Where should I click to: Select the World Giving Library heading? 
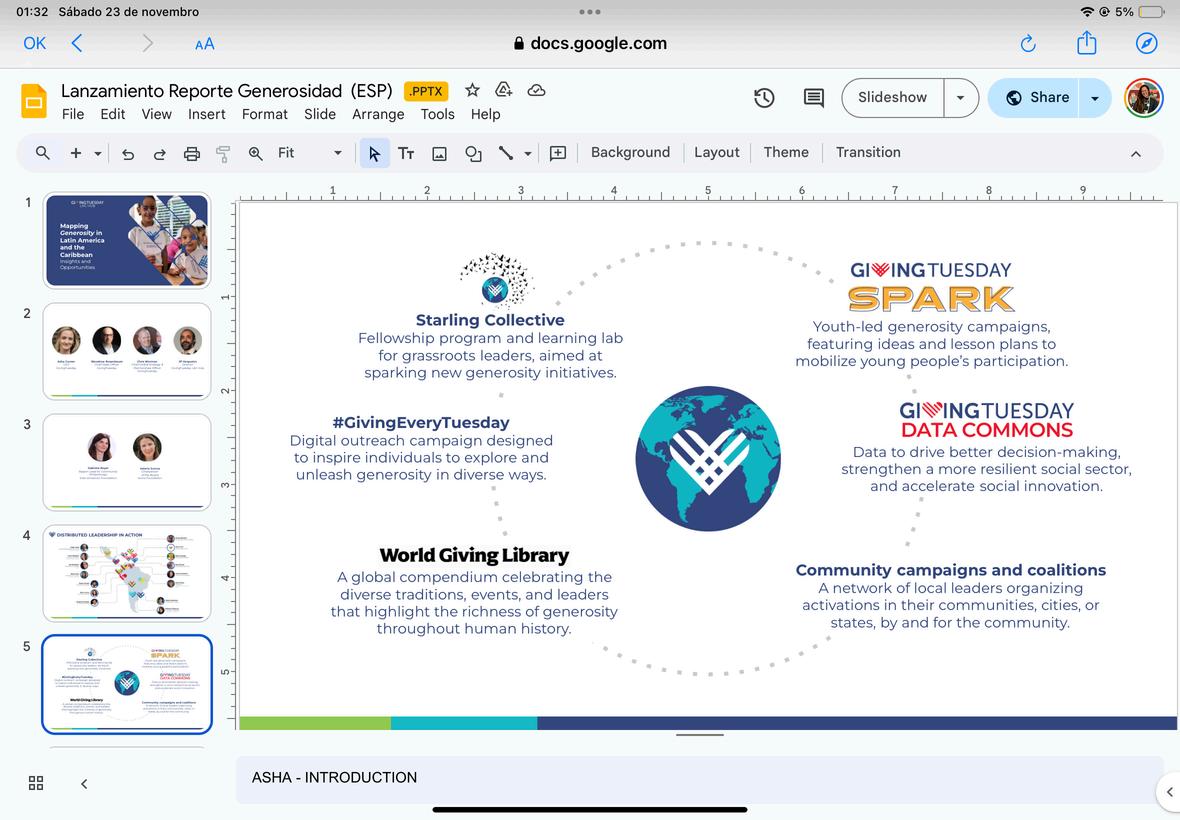(x=474, y=555)
